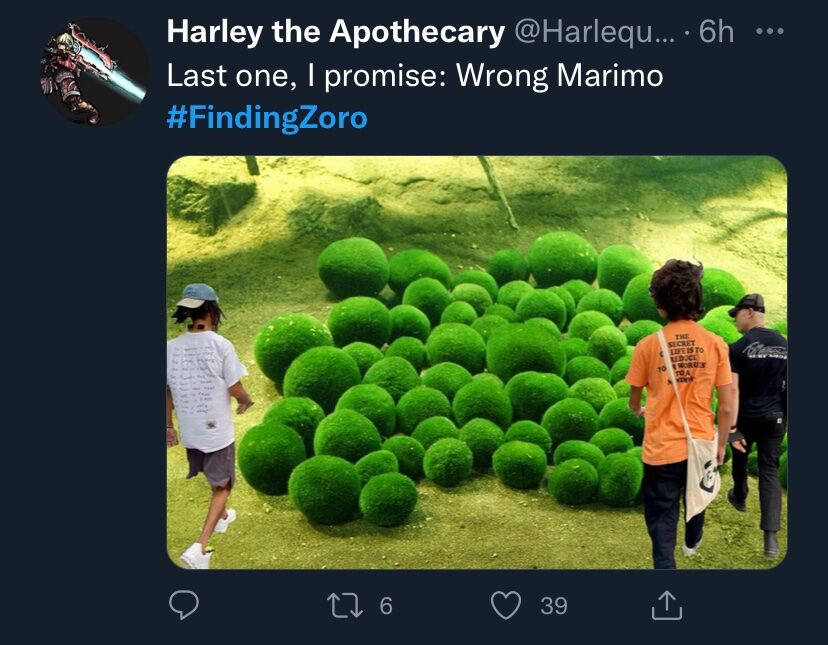Open Harley's profile avatar picture
This screenshot has height=645, width=828.
[x=95, y=72]
